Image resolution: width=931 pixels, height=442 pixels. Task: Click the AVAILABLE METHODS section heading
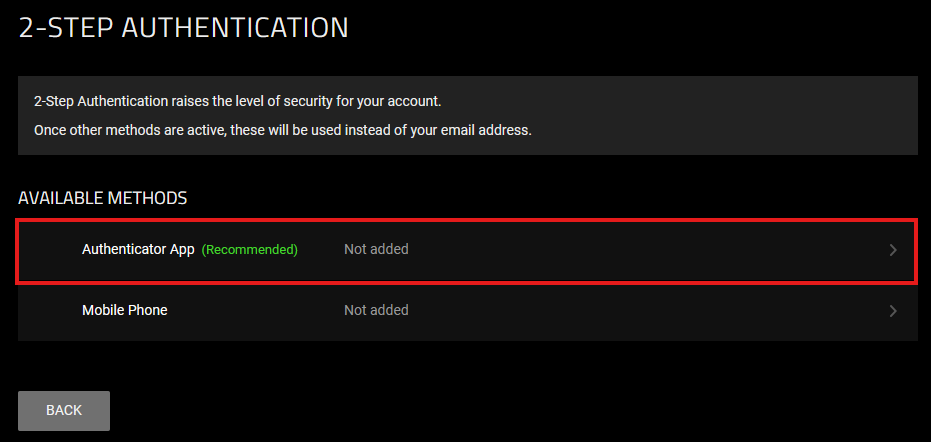tap(103, 198)
